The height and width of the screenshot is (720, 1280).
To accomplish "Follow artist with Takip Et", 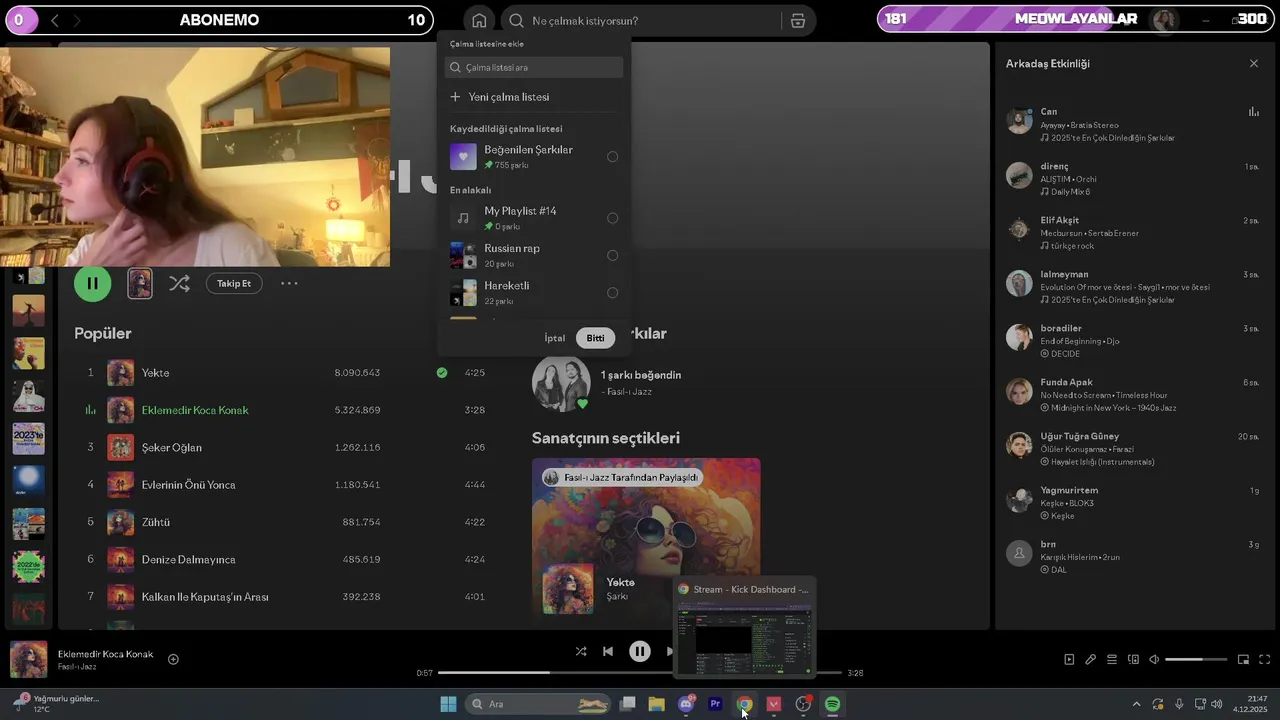I will tap(234, 283).
